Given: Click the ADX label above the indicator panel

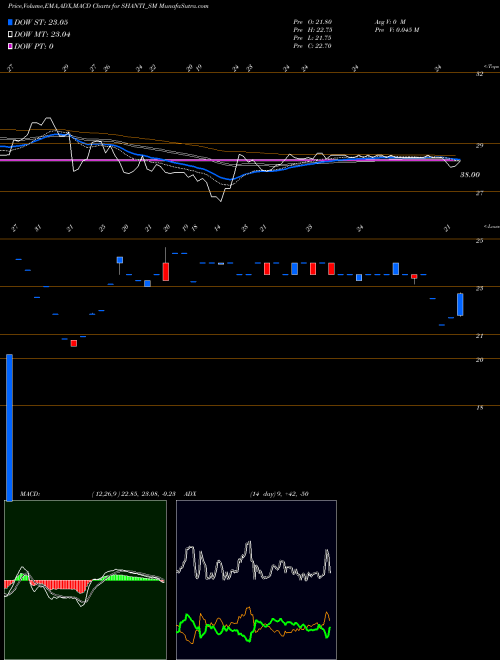Looking at the screenshot, I should (190, 494).
